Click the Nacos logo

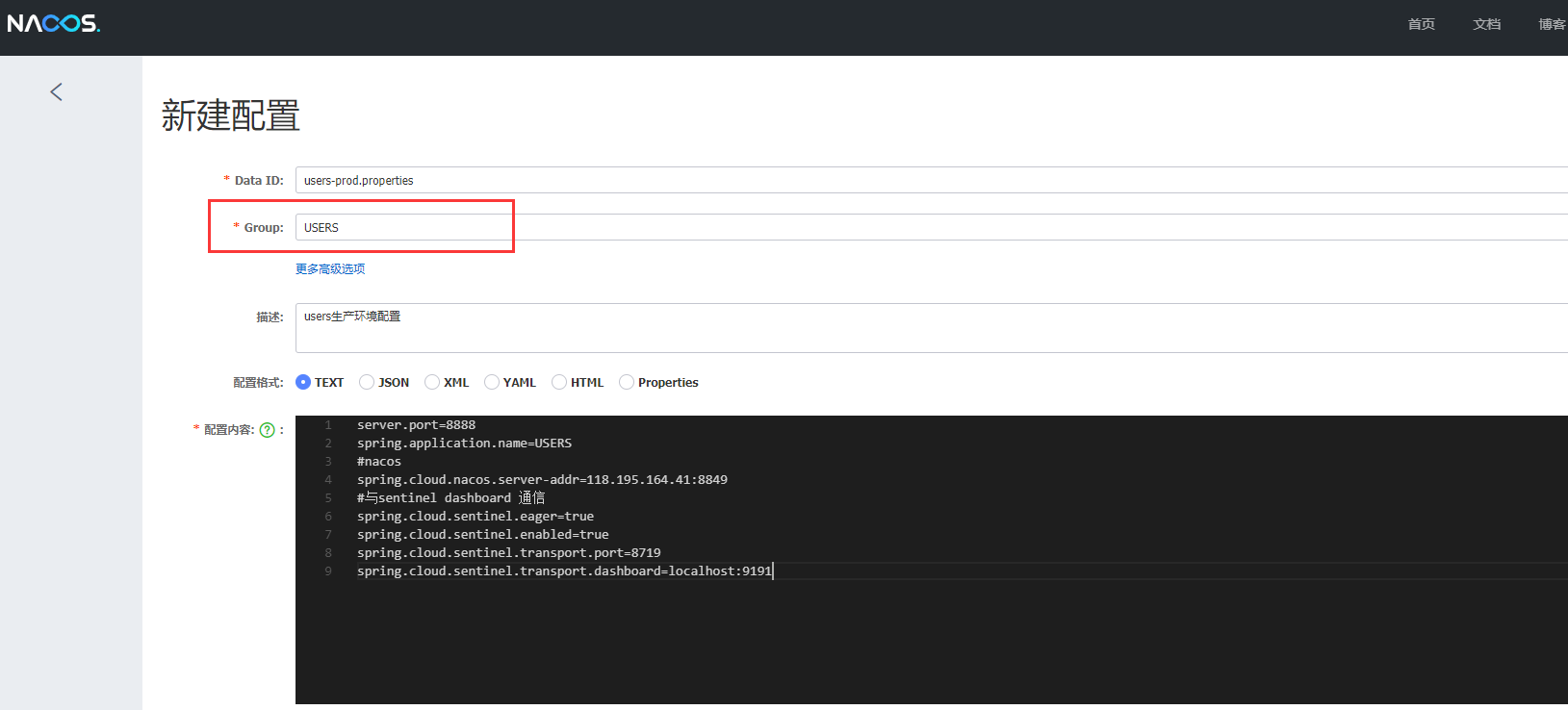54,23
